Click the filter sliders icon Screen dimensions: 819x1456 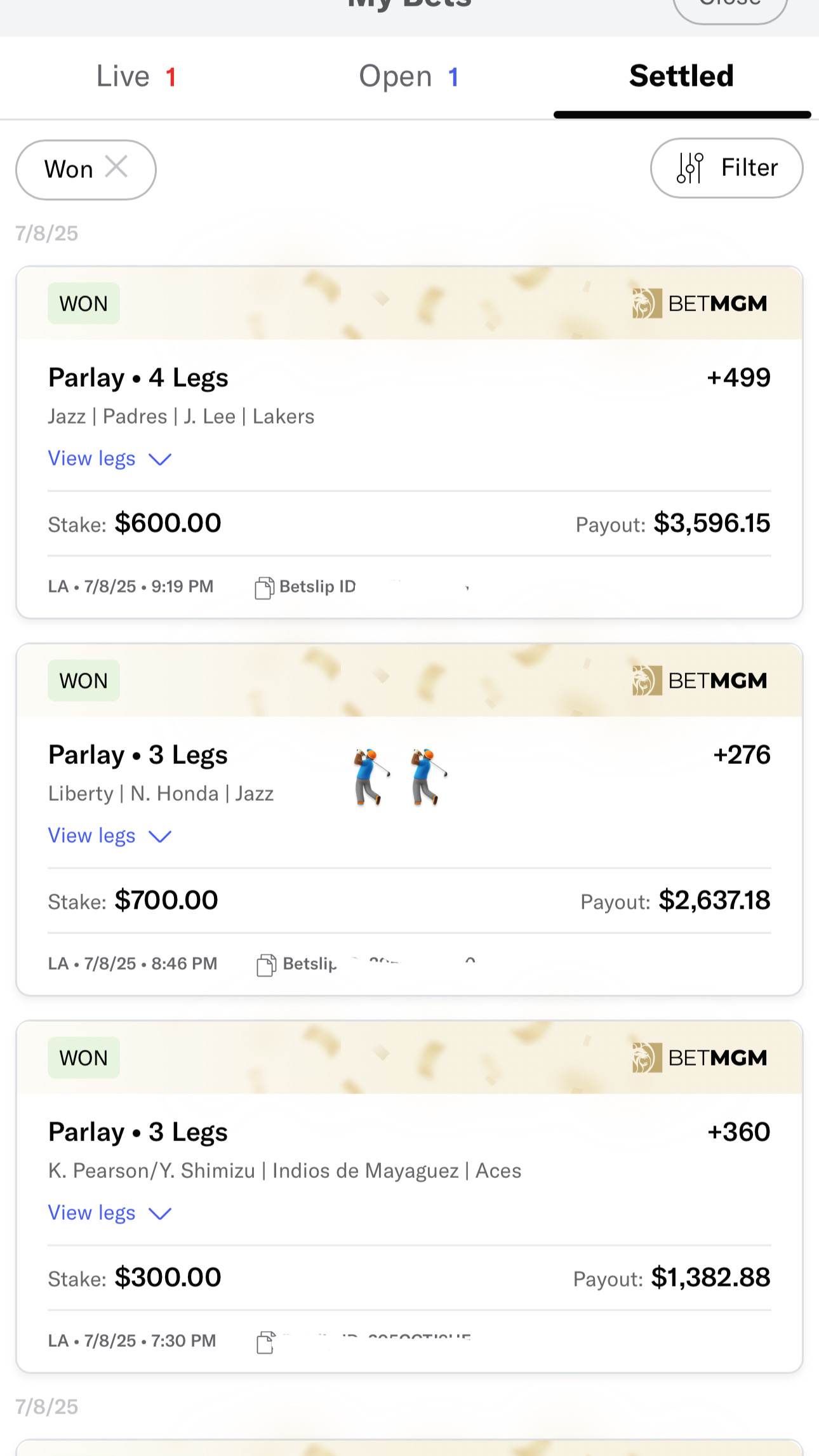click(689, 168)
